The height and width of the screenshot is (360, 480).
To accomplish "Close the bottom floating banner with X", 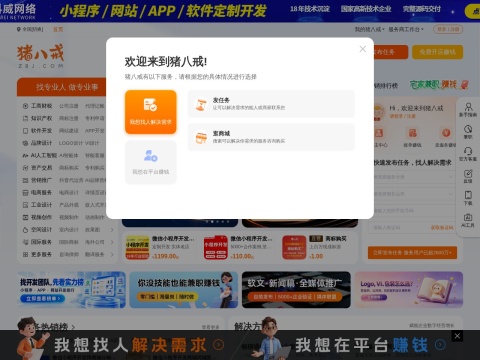I will click(457, 336).
